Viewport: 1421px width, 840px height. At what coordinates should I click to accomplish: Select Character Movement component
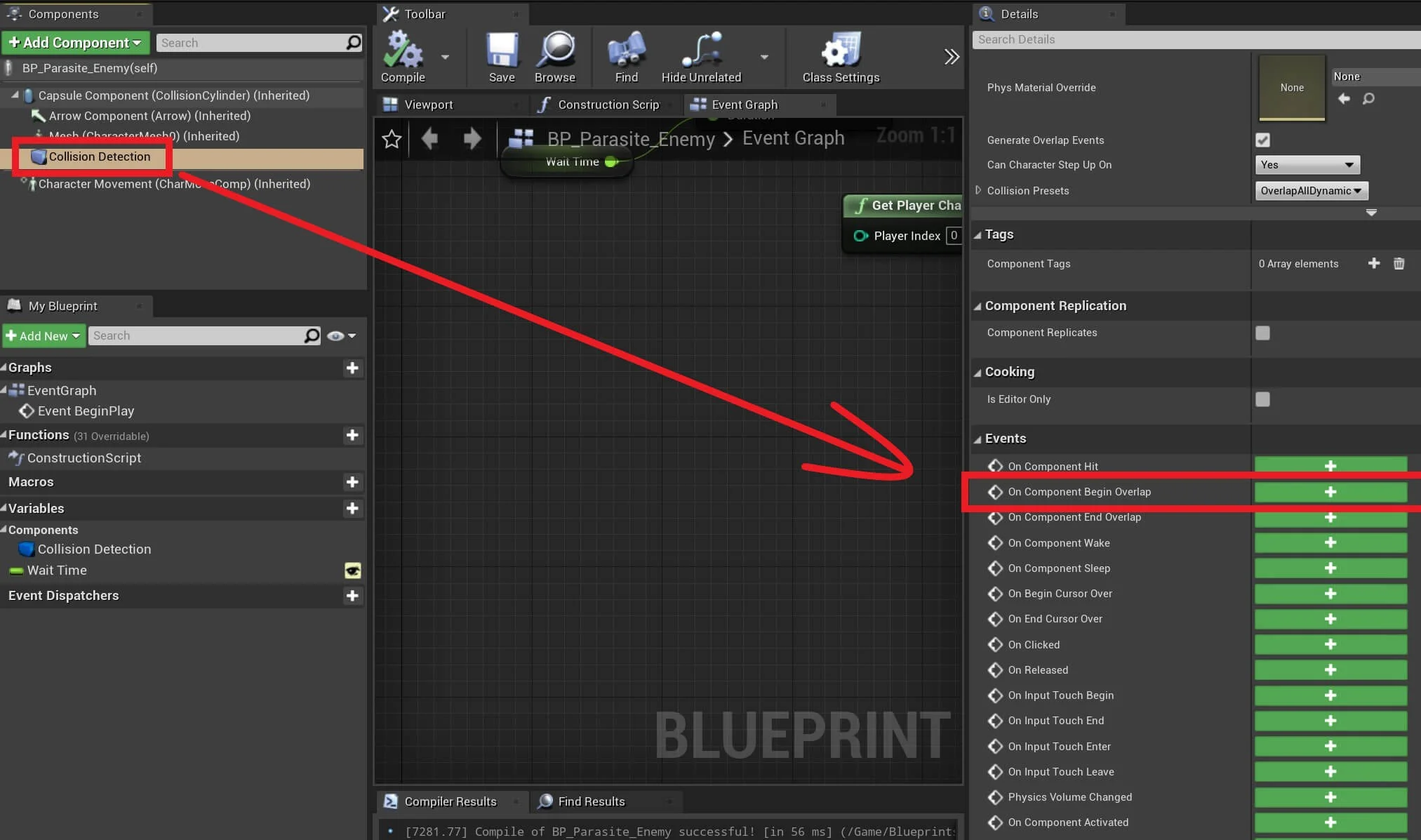point(173,184)
